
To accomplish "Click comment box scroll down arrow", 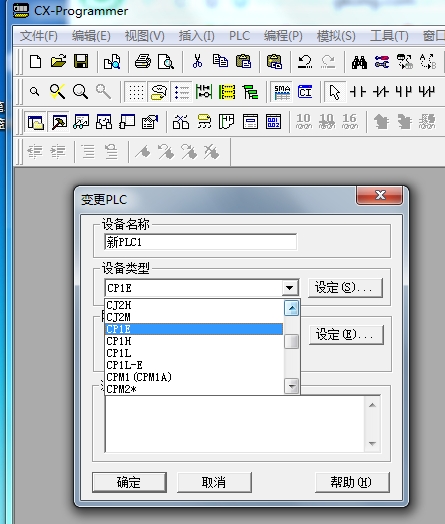I will click(373, 444).
